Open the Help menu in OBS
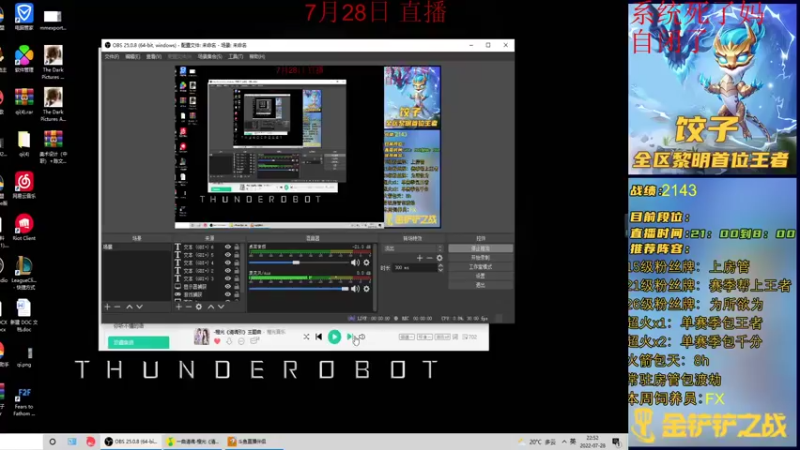Image resolution: width=800 pixels, height=450 pixels. [x=257, y=57]
